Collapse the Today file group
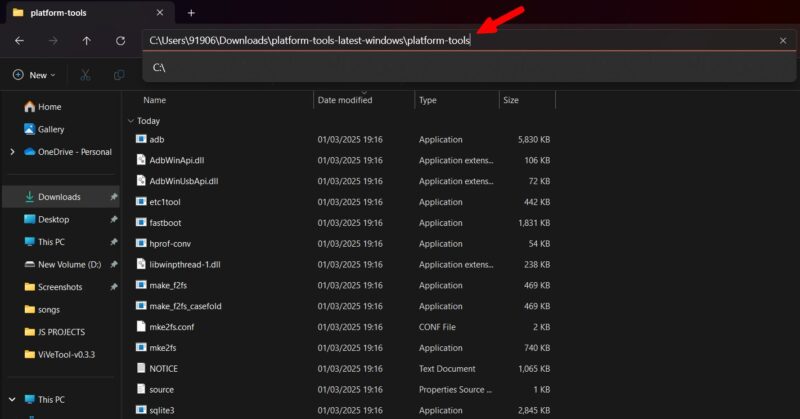This screenshot has height=419, width=800. (x=131, y=121)
